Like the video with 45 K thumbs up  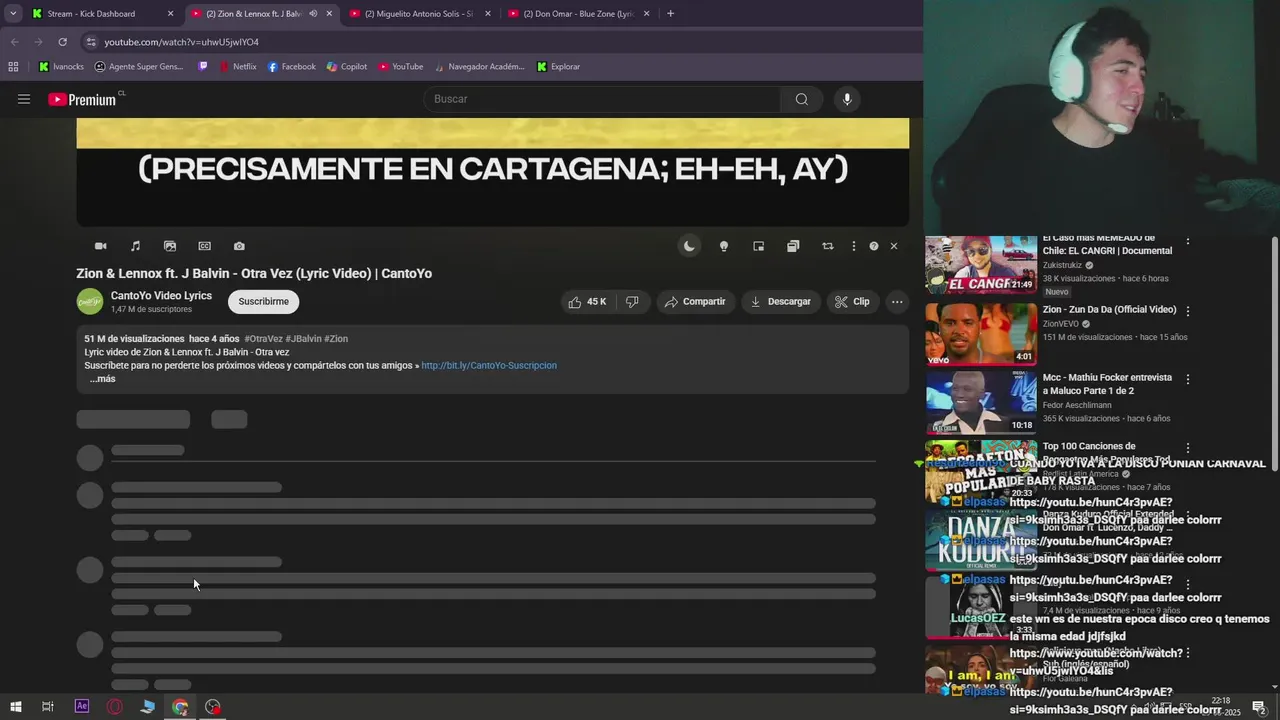[x=587, y=302]
